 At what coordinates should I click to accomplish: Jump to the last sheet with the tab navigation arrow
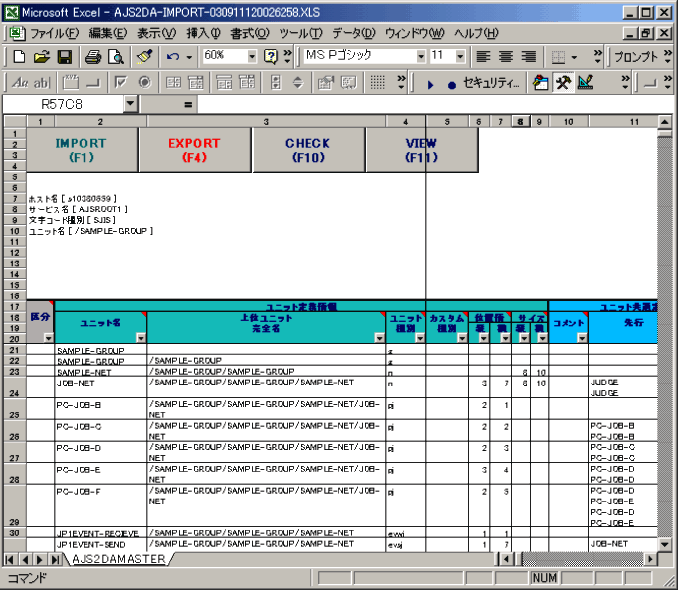point(55,559)
